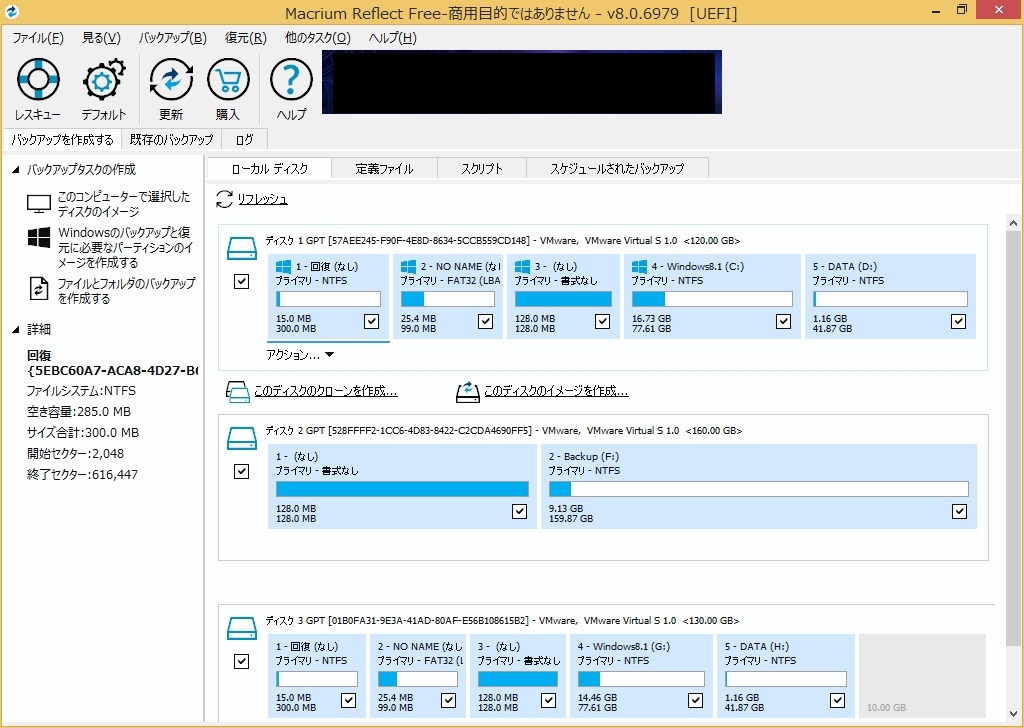Click Windows logo on Disk 1 partition 3
Viewport: 1024px width, 728px height.
[522, 266]
